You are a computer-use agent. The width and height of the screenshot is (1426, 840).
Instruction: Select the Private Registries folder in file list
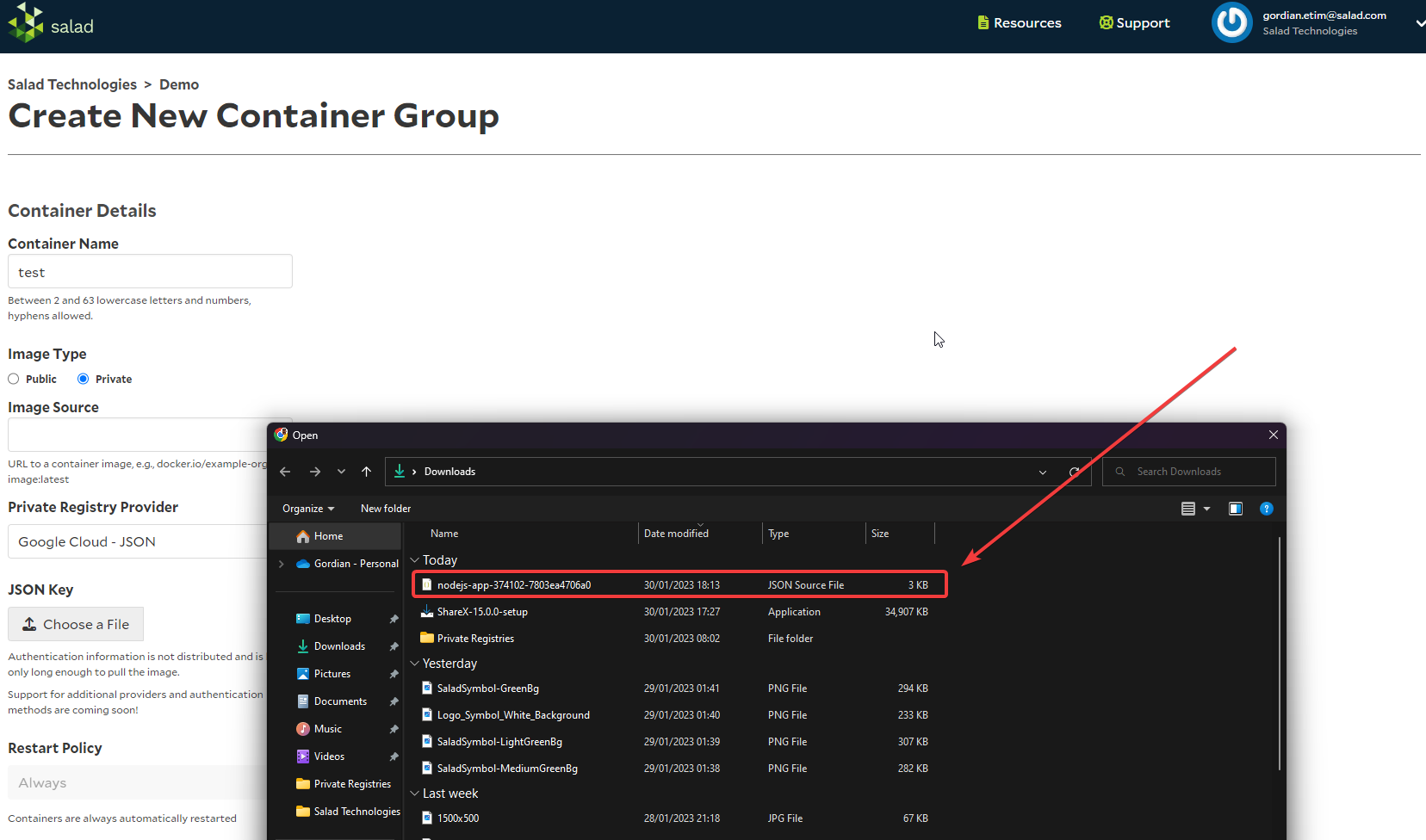674,639
